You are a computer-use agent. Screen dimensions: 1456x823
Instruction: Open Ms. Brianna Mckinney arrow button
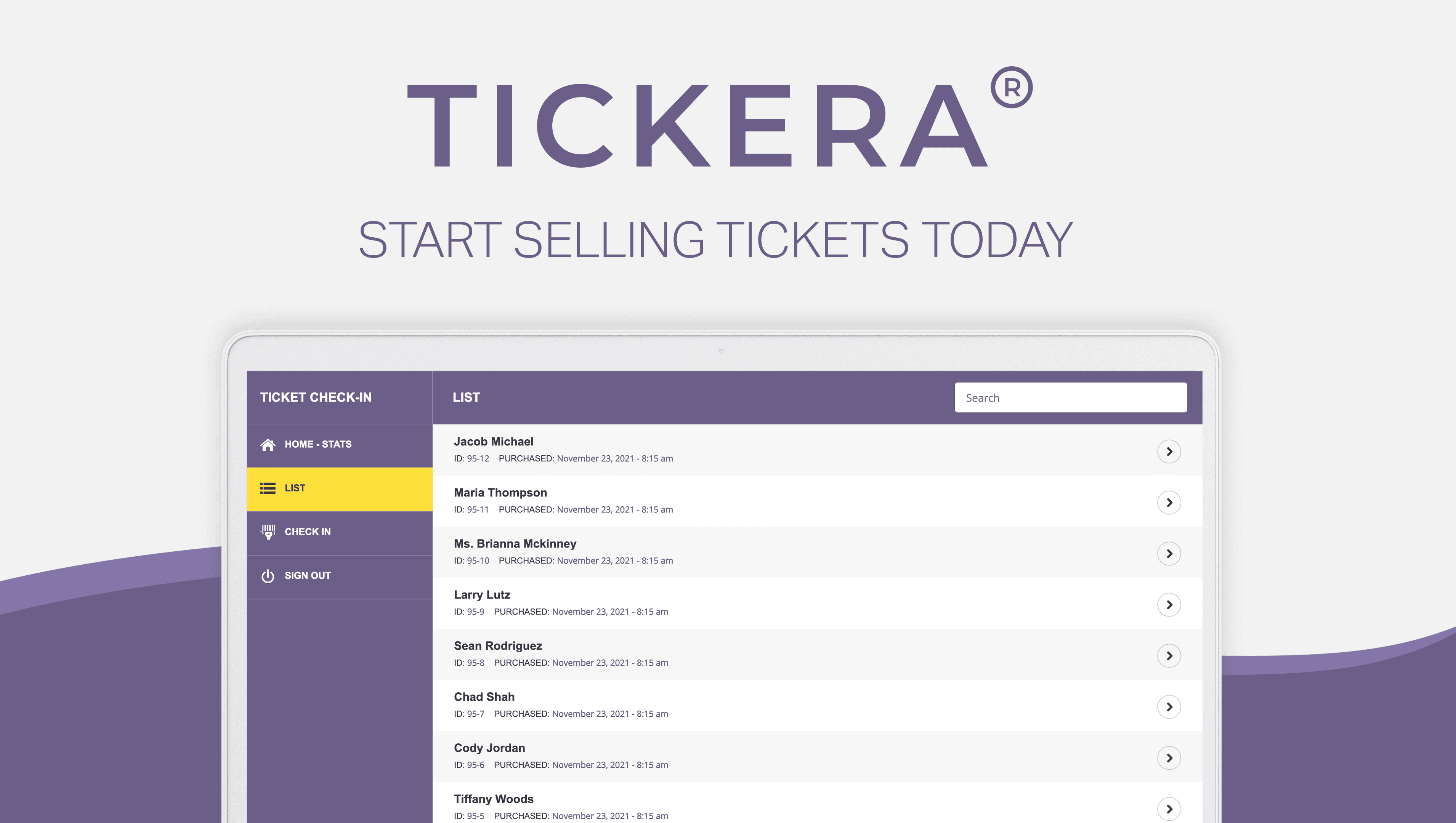1169,553
